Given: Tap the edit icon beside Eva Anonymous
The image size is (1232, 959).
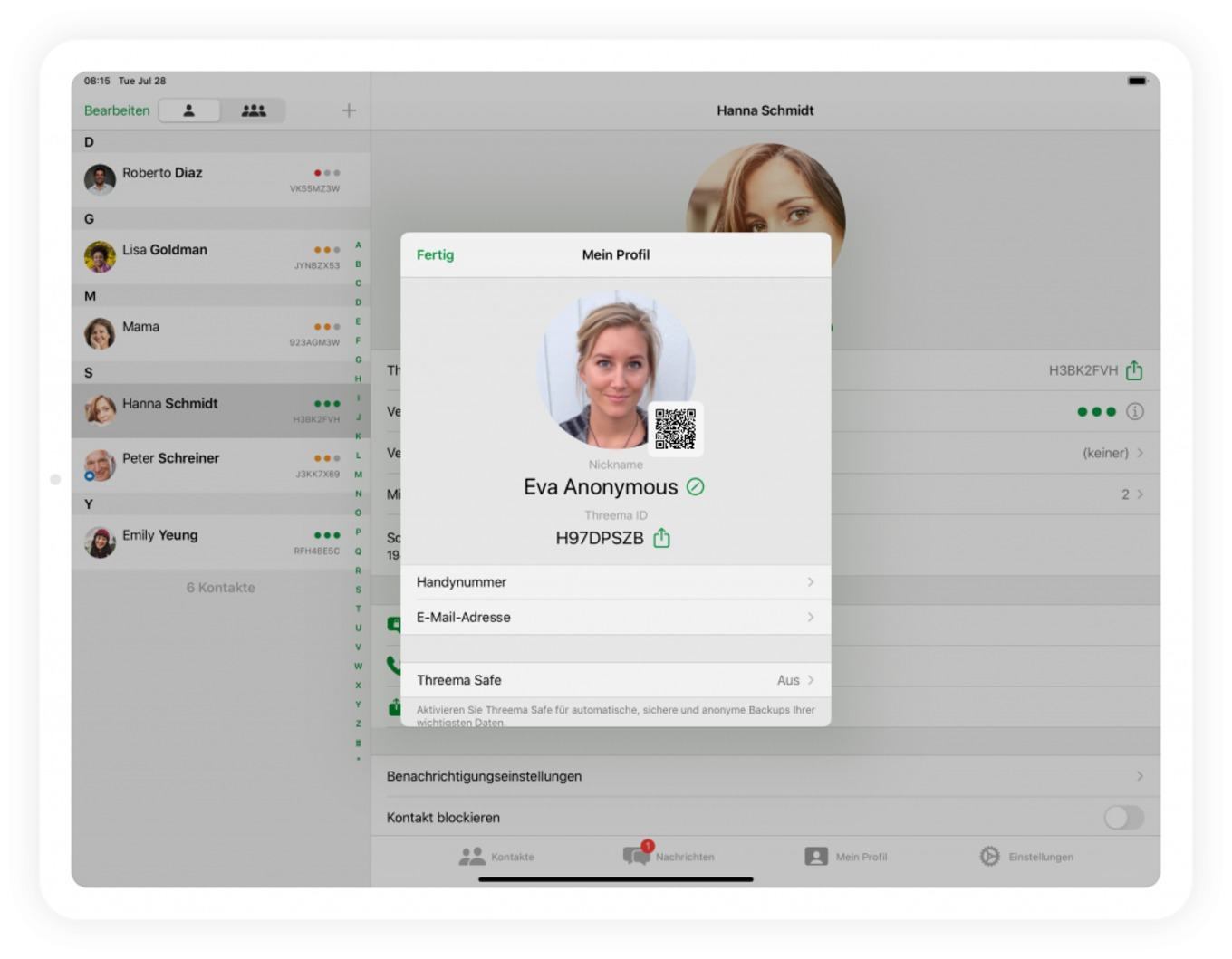Looking at the screenshot, I should (695, 487).
